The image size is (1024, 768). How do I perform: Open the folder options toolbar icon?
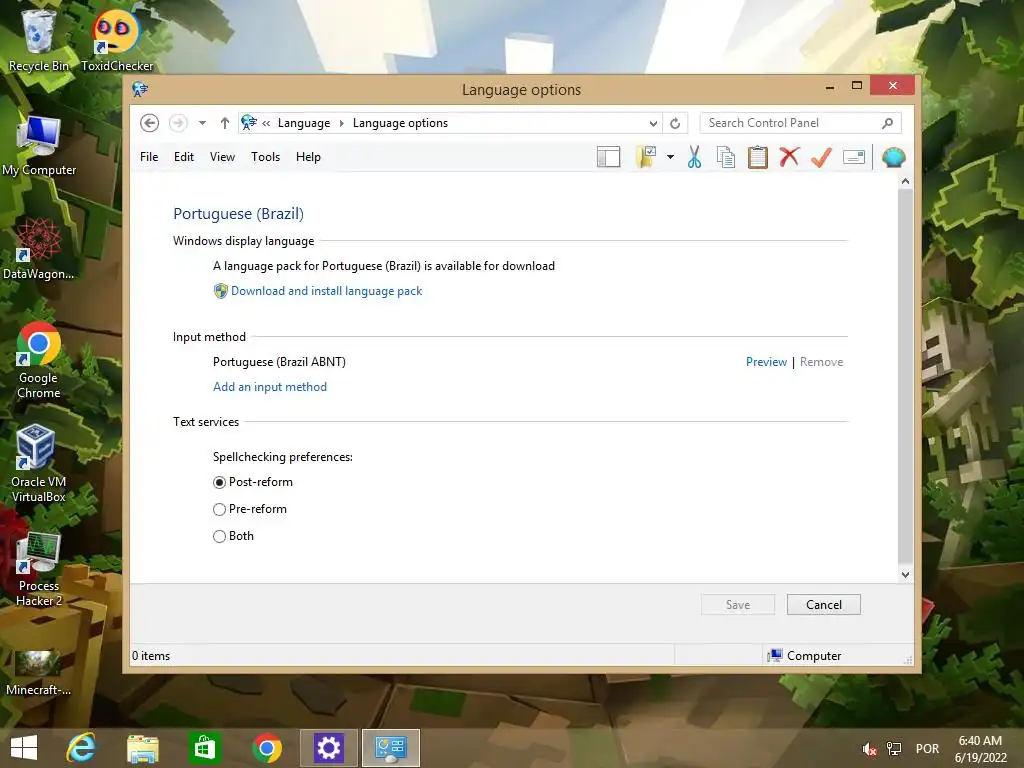645,157
